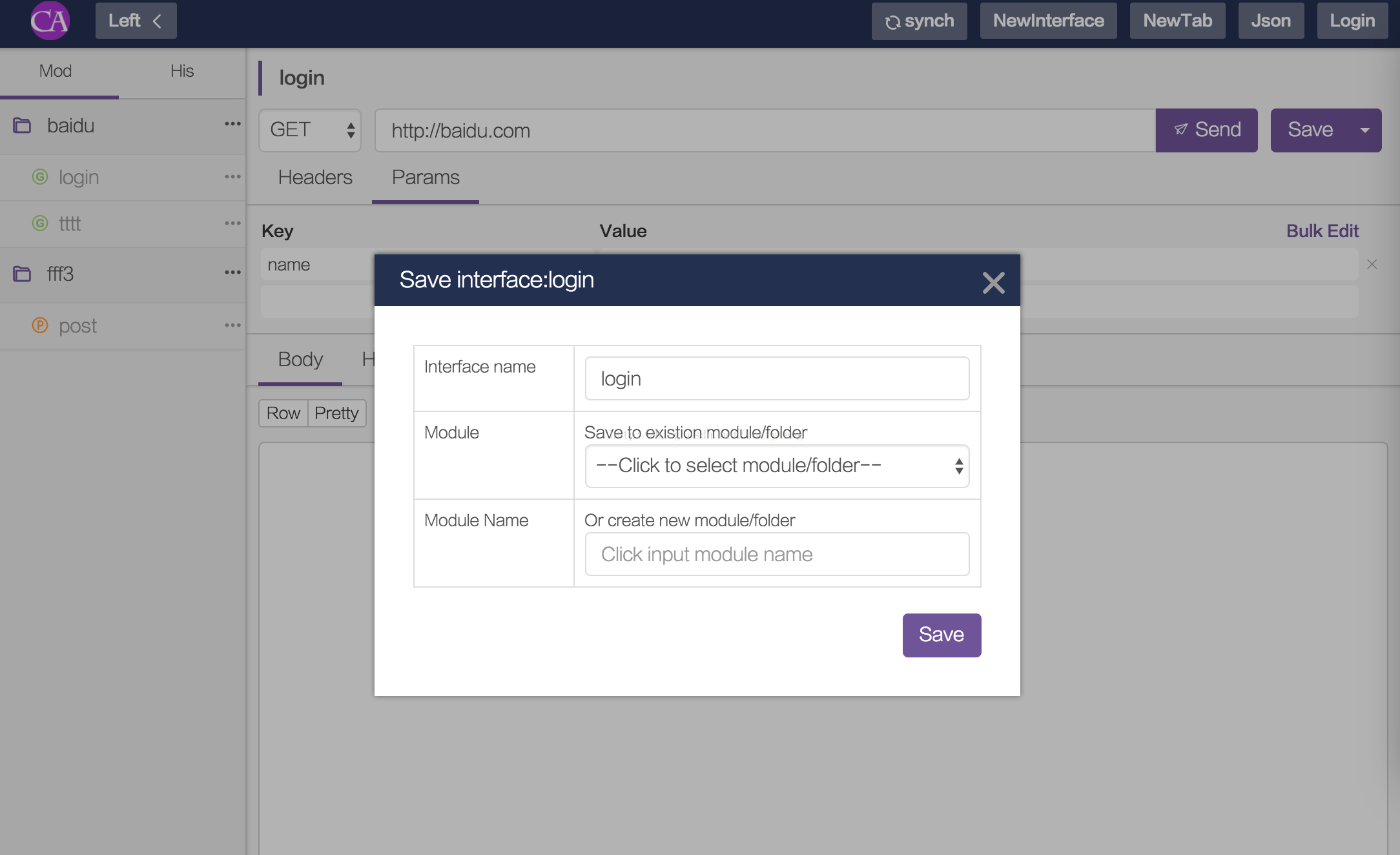
Task: Select the Row view button
Action: point(283,413)
